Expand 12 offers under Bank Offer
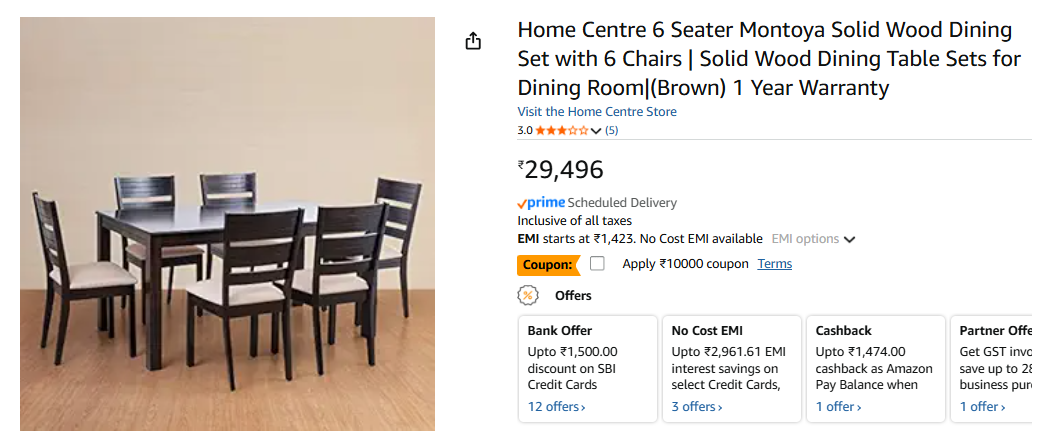Viewport: 1041px width, 431px height. pos(556,406)
